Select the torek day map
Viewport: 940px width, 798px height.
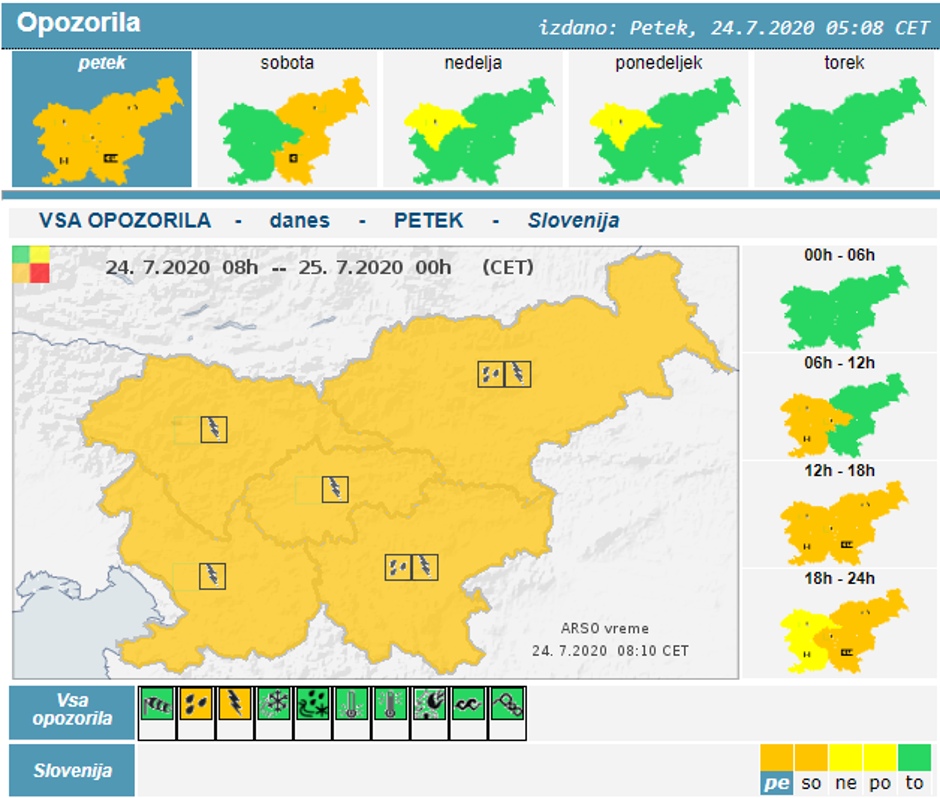845,120
